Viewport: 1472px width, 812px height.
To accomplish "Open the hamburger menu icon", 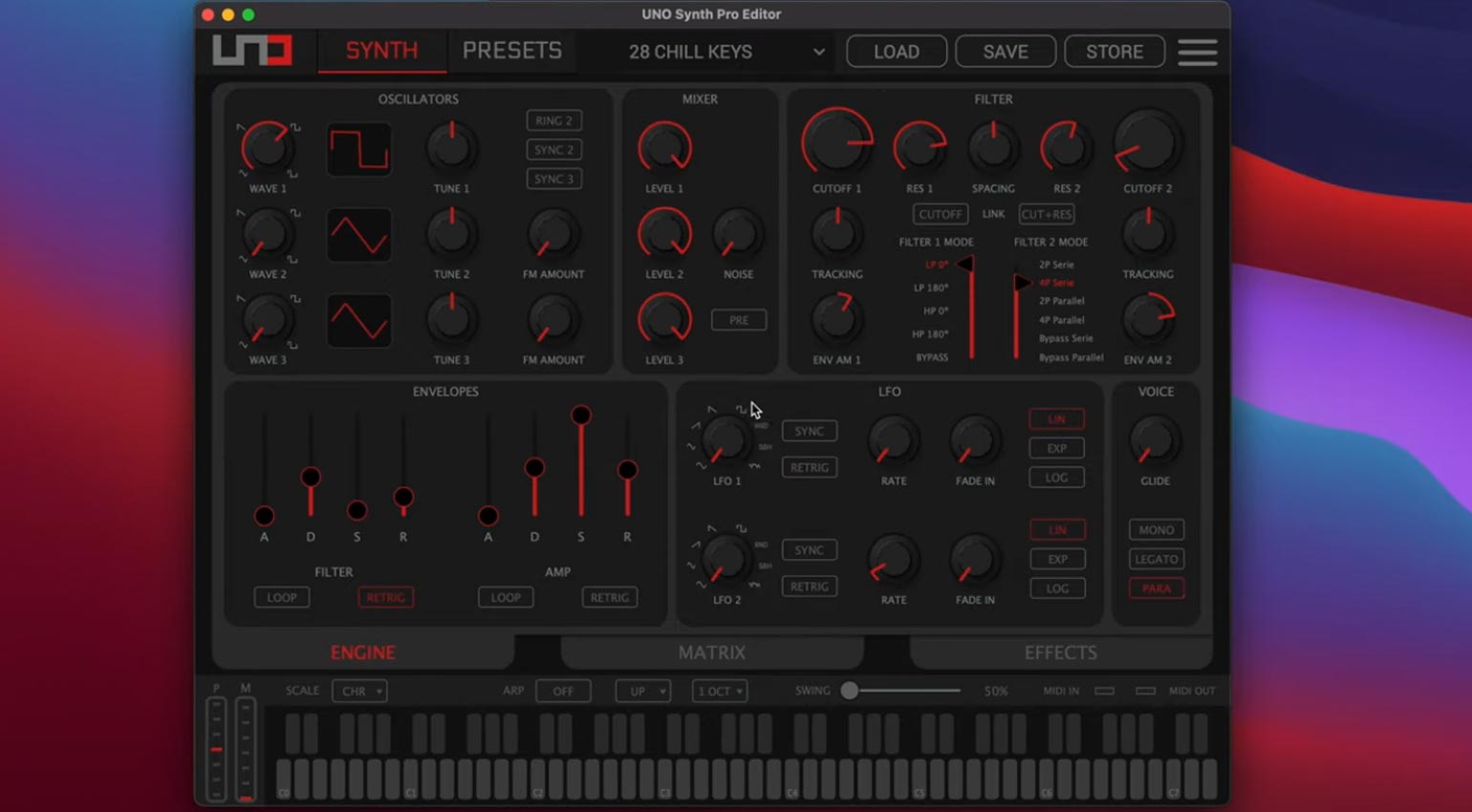I will click(1197, 53).
